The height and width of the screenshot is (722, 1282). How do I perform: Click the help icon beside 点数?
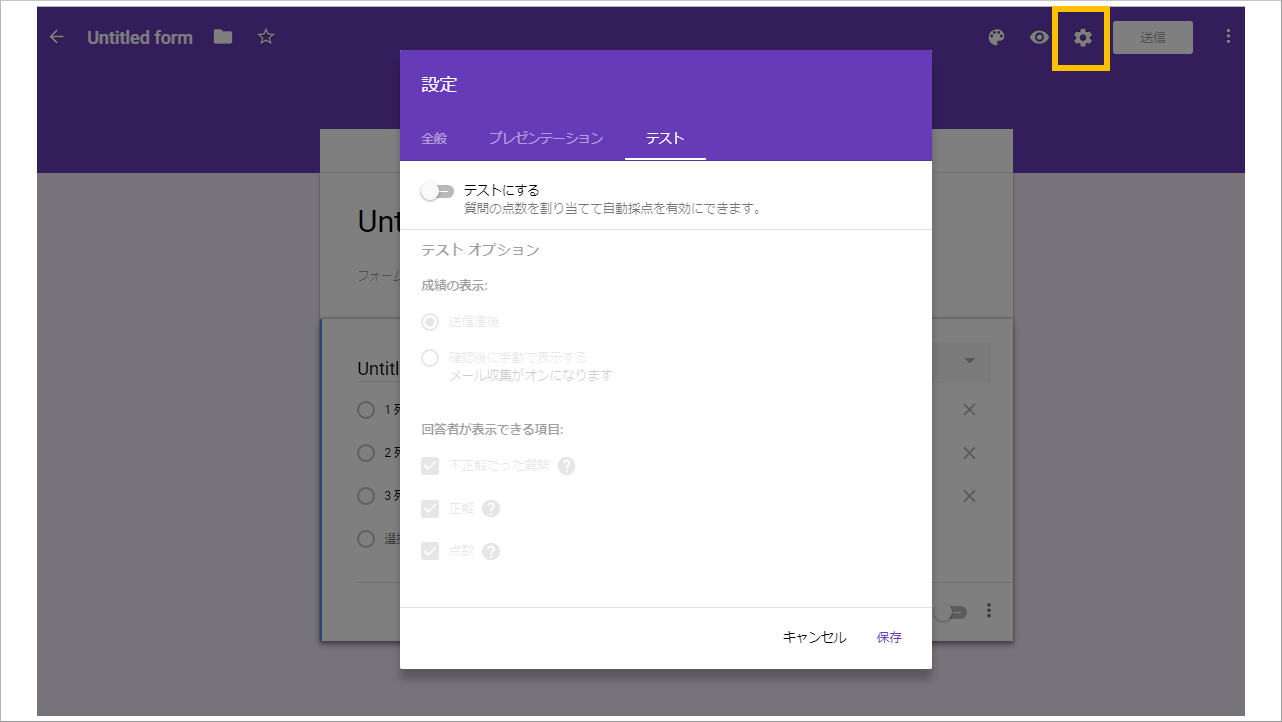coord(490,550)
